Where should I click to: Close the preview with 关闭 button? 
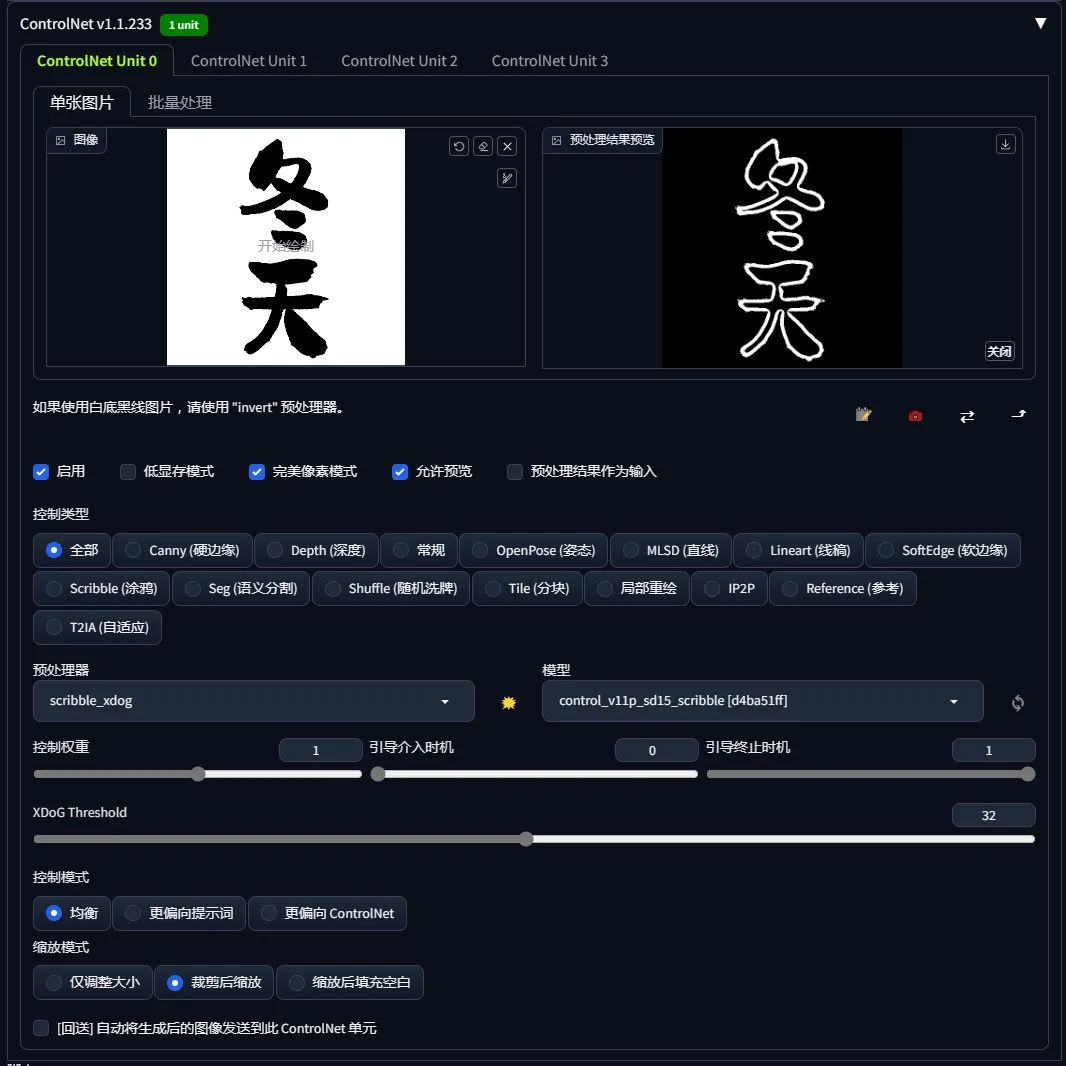[999, 351]
